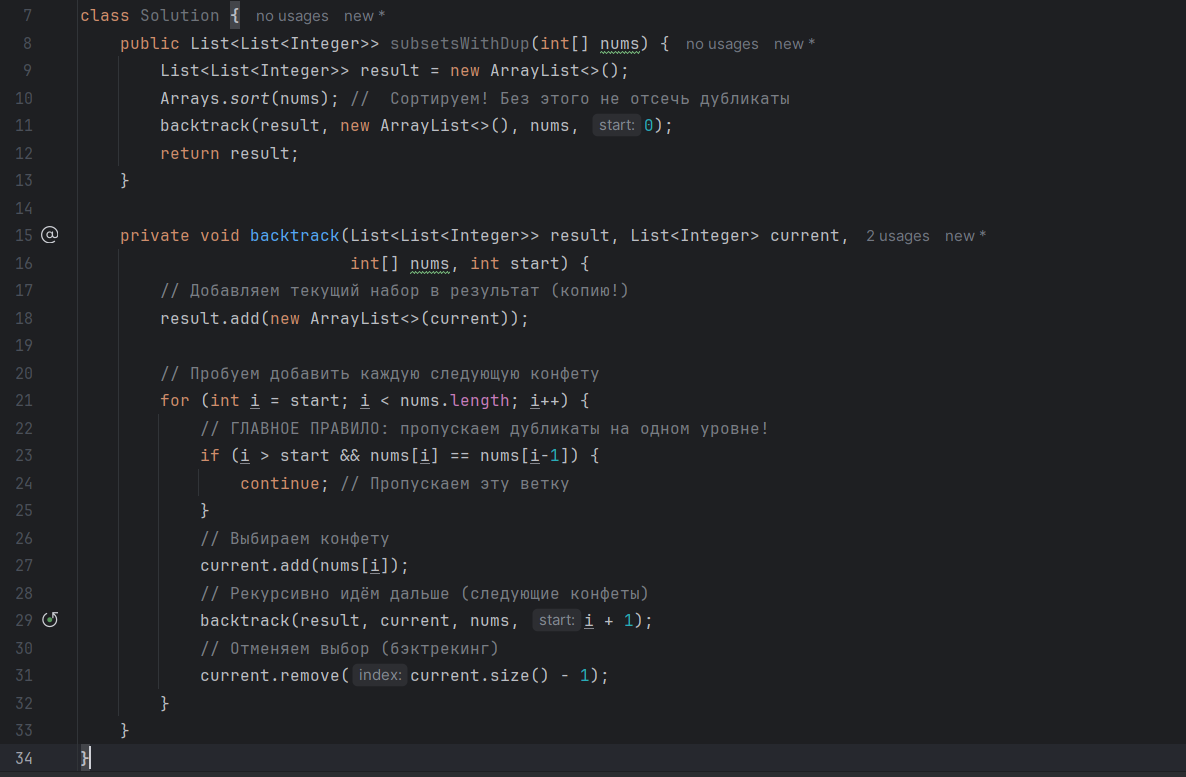Click the 'start:' parameter hint on line 29
Image resolution: width=1186 pixels, height=777 pixels.
pos(556,620)
